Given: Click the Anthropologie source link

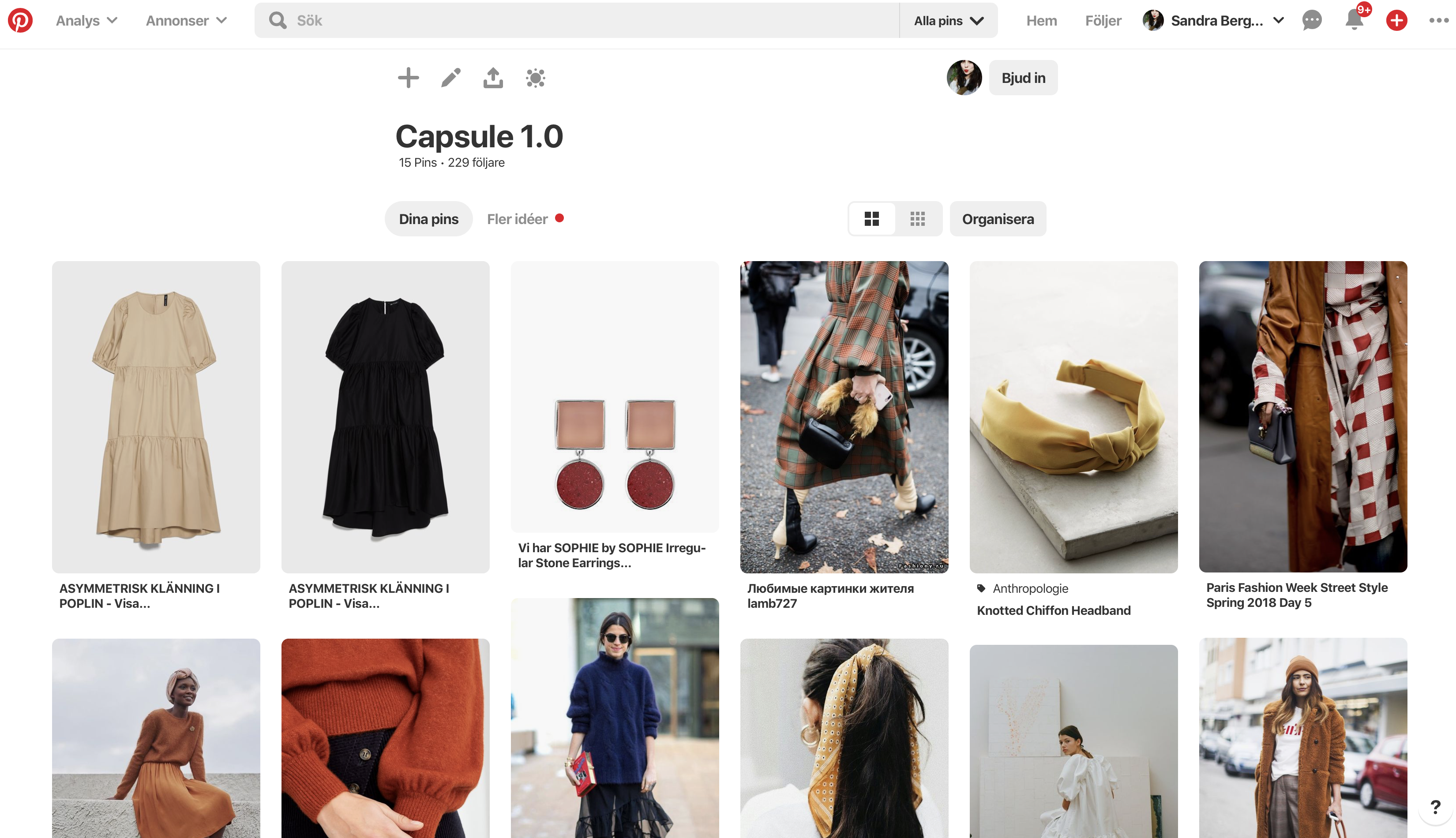Looking at the screenshot, I should [1031, 588].
